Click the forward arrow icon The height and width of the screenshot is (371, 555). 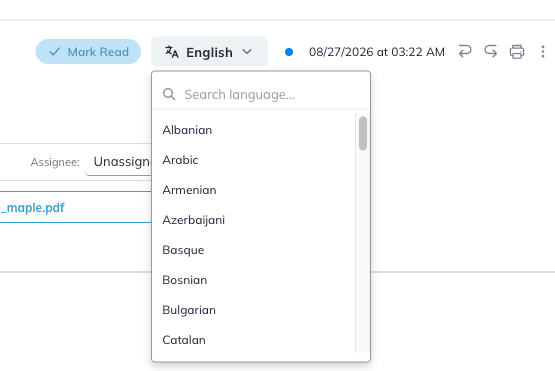click(491, 51)
